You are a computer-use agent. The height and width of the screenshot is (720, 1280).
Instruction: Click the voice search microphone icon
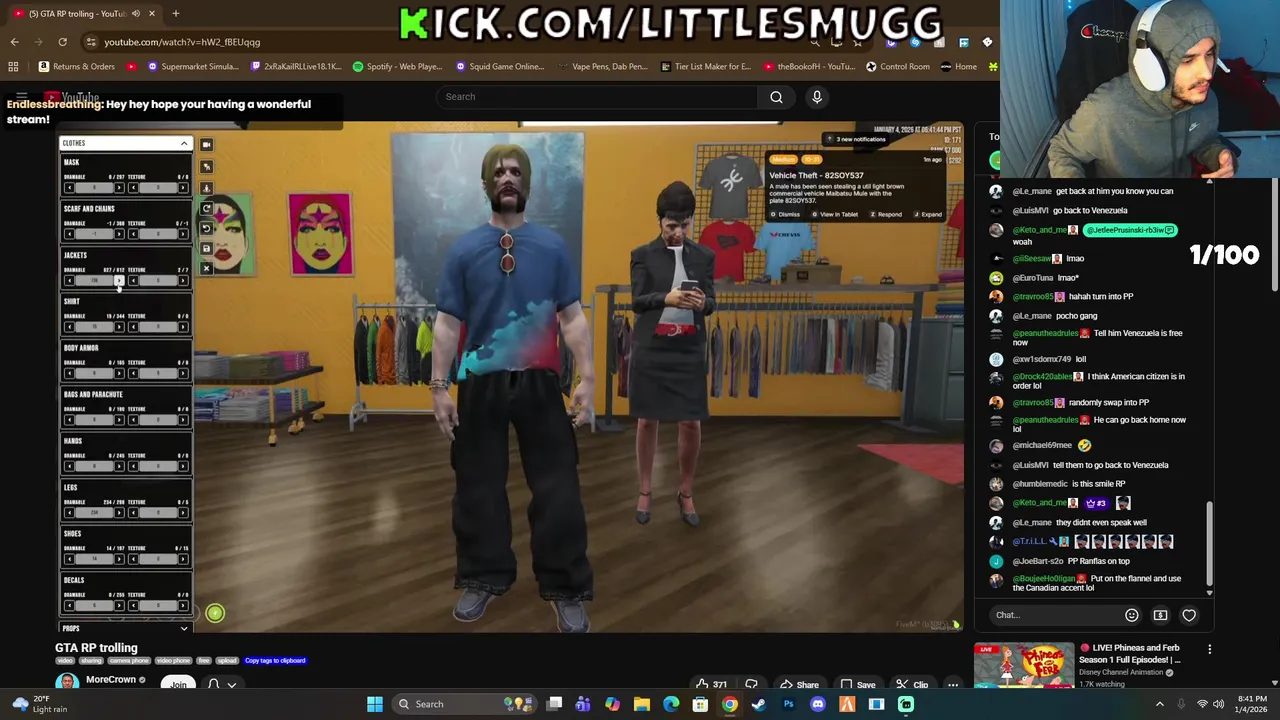click(x=817, y=97)
